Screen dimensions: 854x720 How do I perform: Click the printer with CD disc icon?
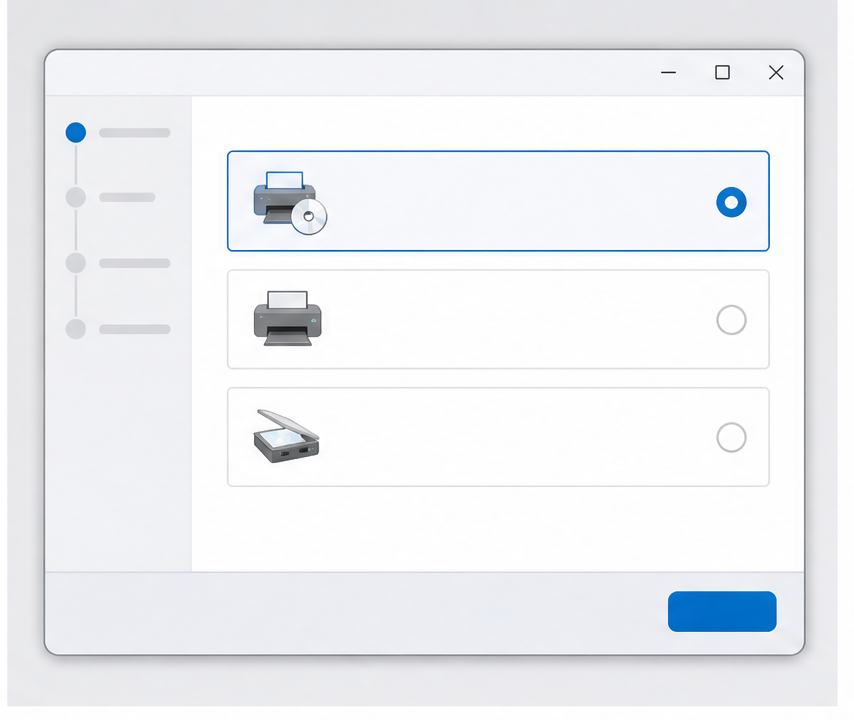pos(290,203)
